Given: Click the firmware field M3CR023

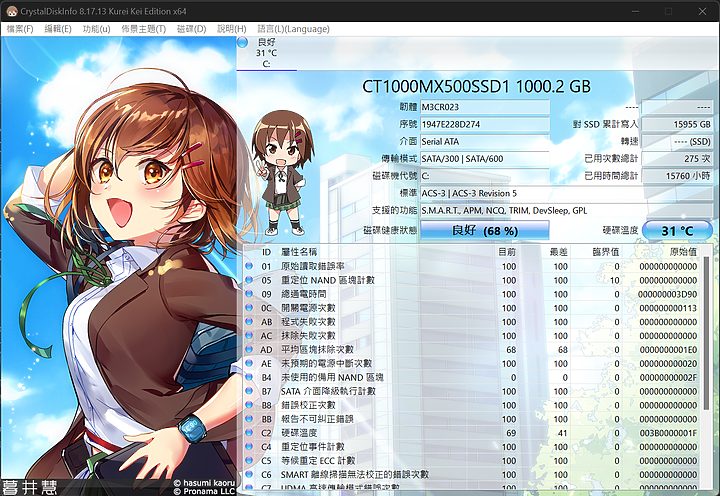Looking at the screenshot, I should pos(485,107).
